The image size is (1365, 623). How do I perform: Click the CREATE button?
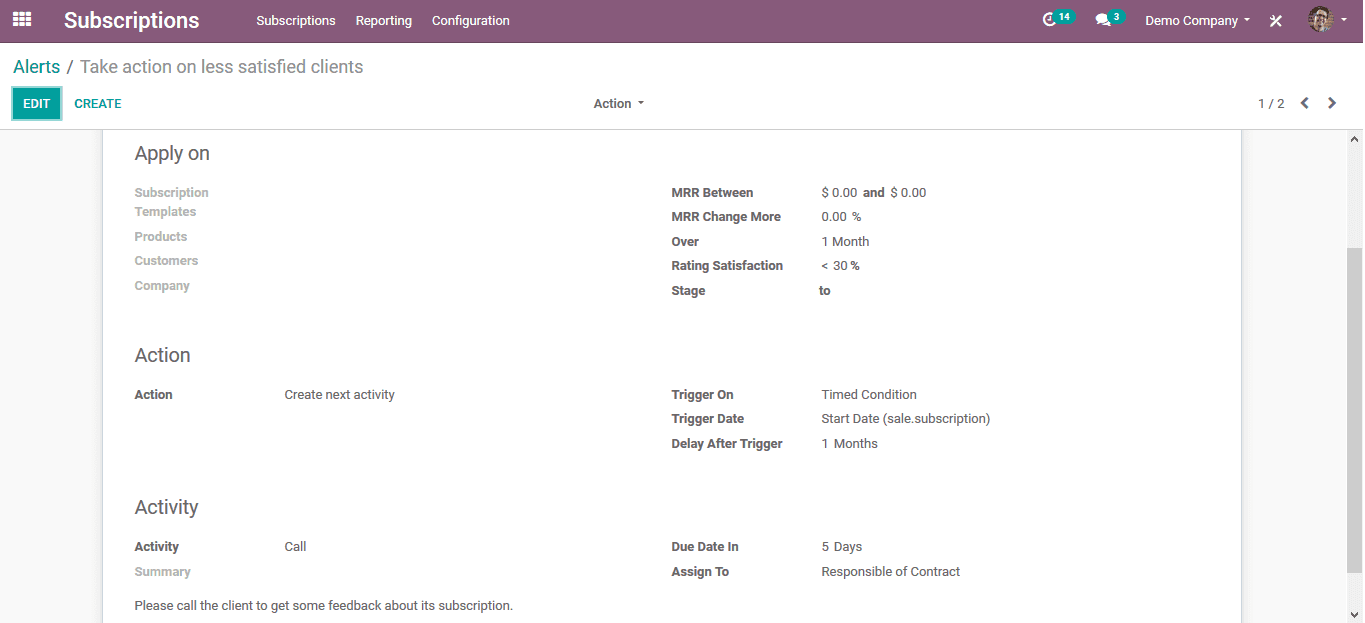click(98, 103)
